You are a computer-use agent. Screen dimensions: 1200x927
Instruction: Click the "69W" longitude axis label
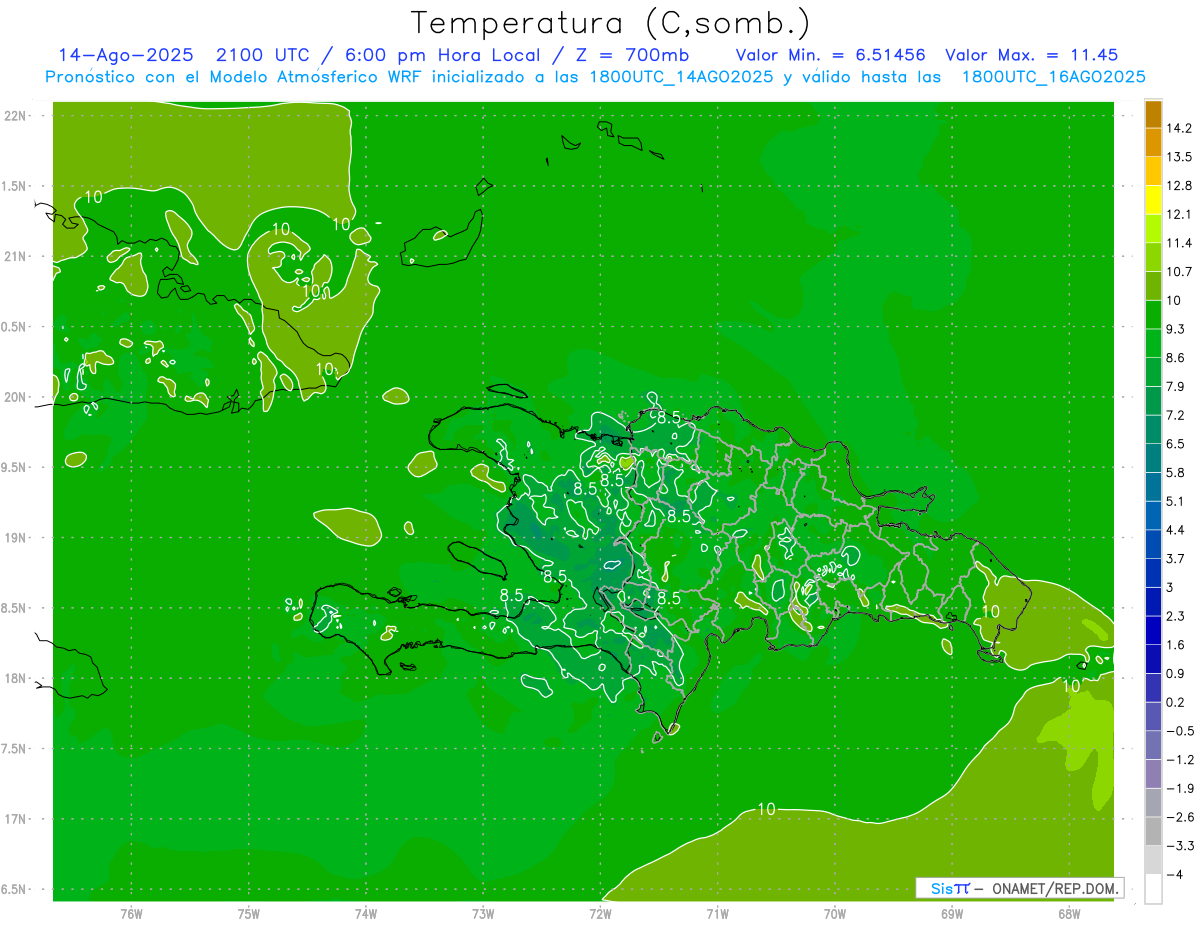pyautogui.click(x=951, y=913)
